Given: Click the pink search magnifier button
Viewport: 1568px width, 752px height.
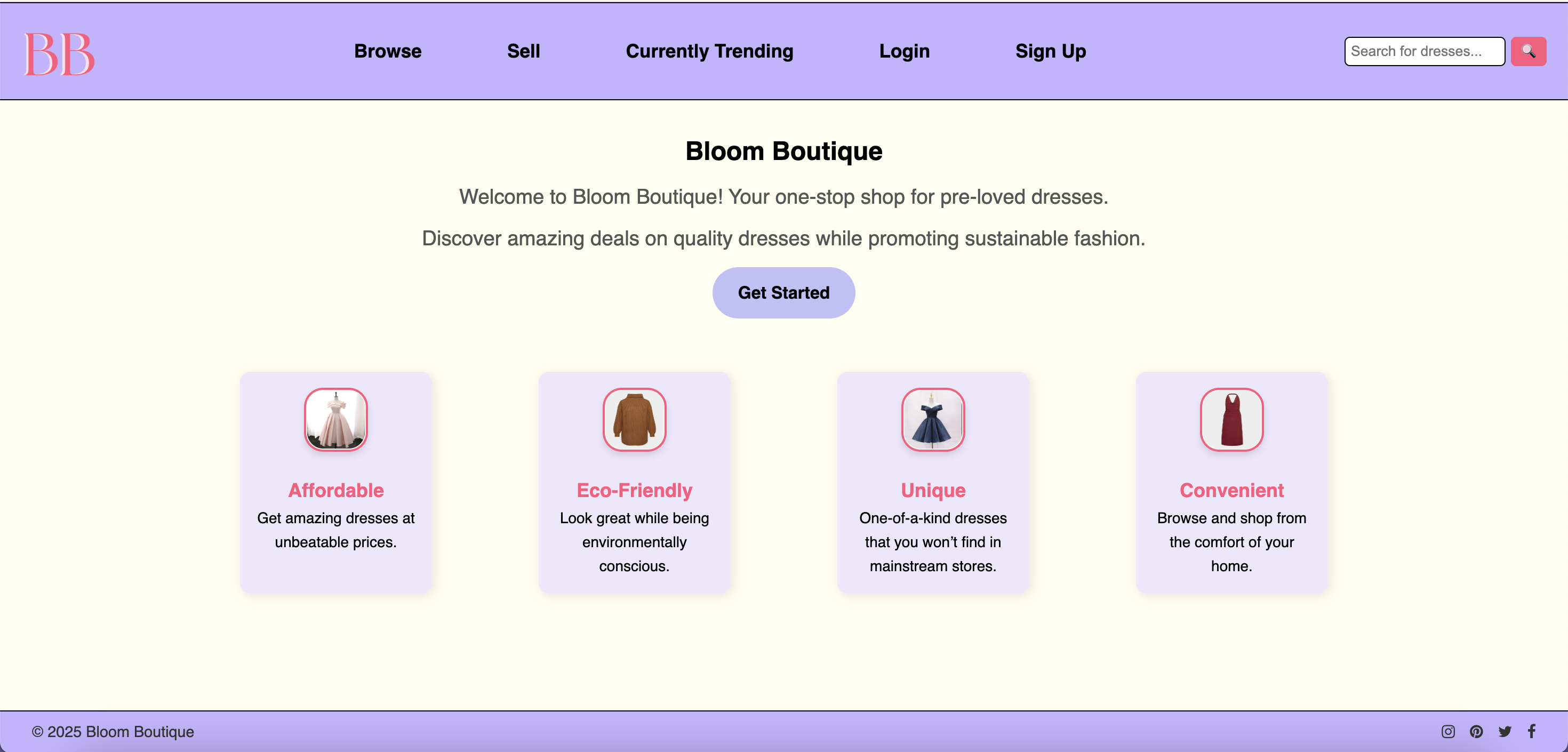Looking at the screenshot, I should (1528, 51).
